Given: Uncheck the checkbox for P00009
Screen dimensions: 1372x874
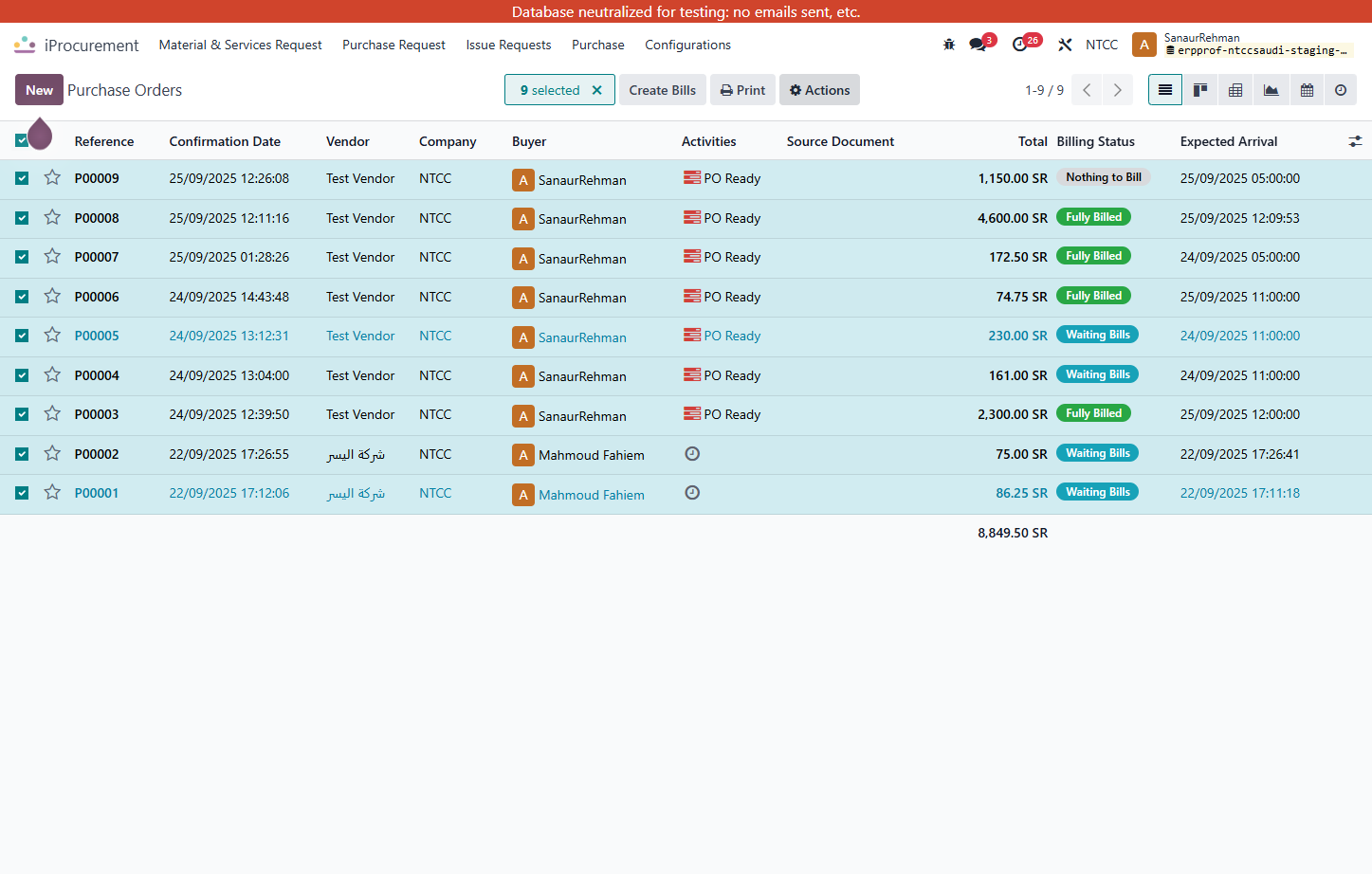Looking at the screenshot, I should click(22, 178).
